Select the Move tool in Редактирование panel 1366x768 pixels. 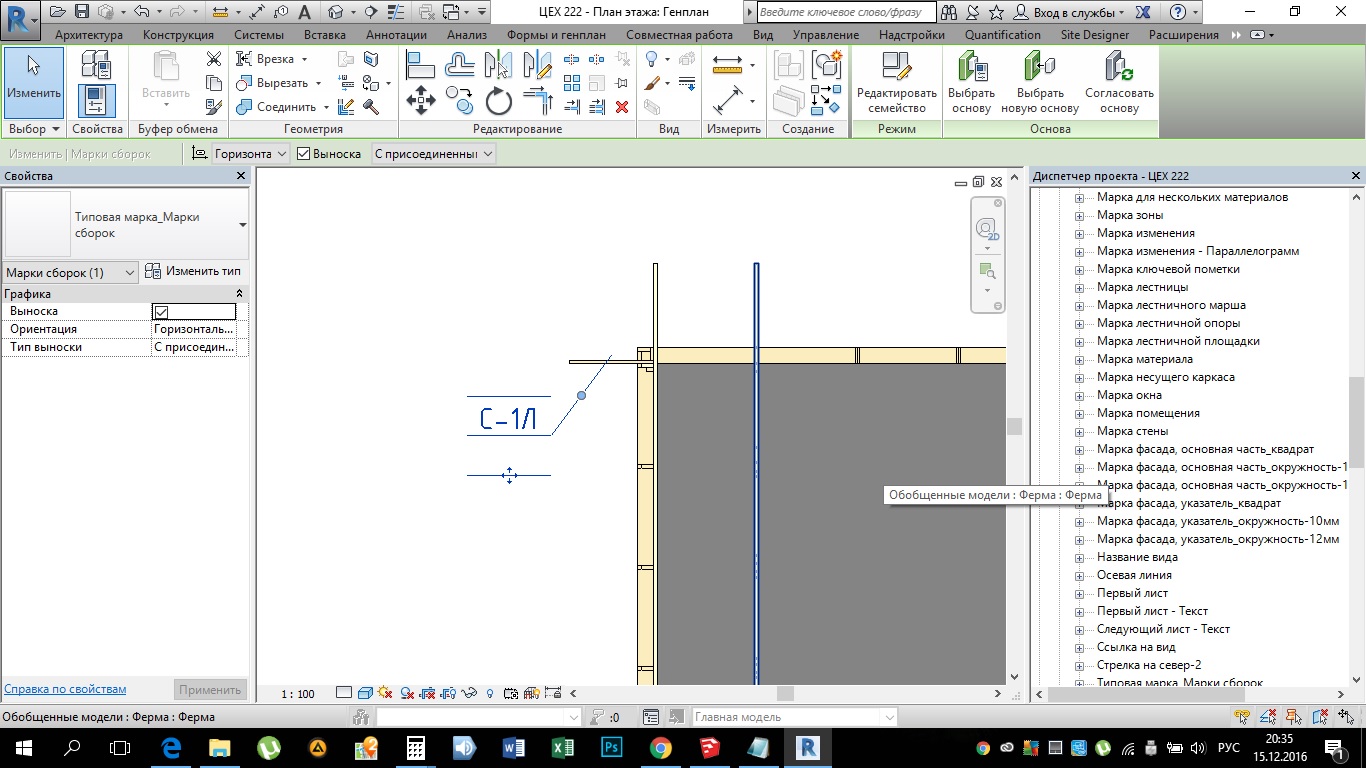(421, 101)
